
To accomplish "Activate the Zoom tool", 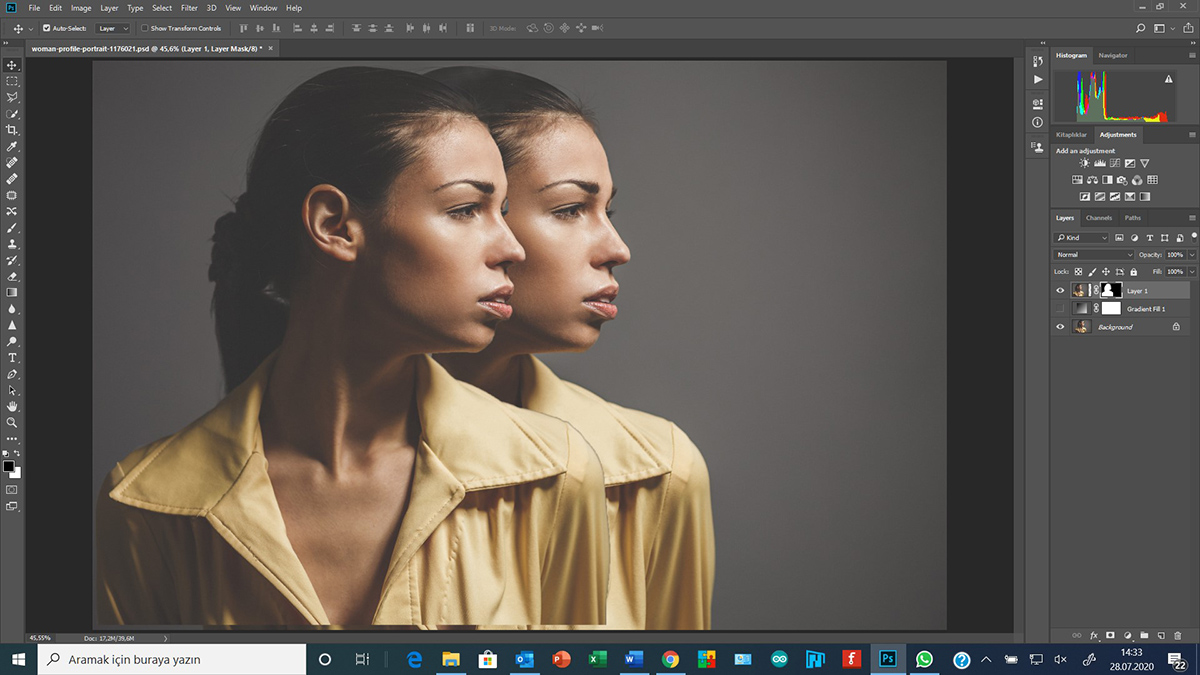I will [12, 422].
